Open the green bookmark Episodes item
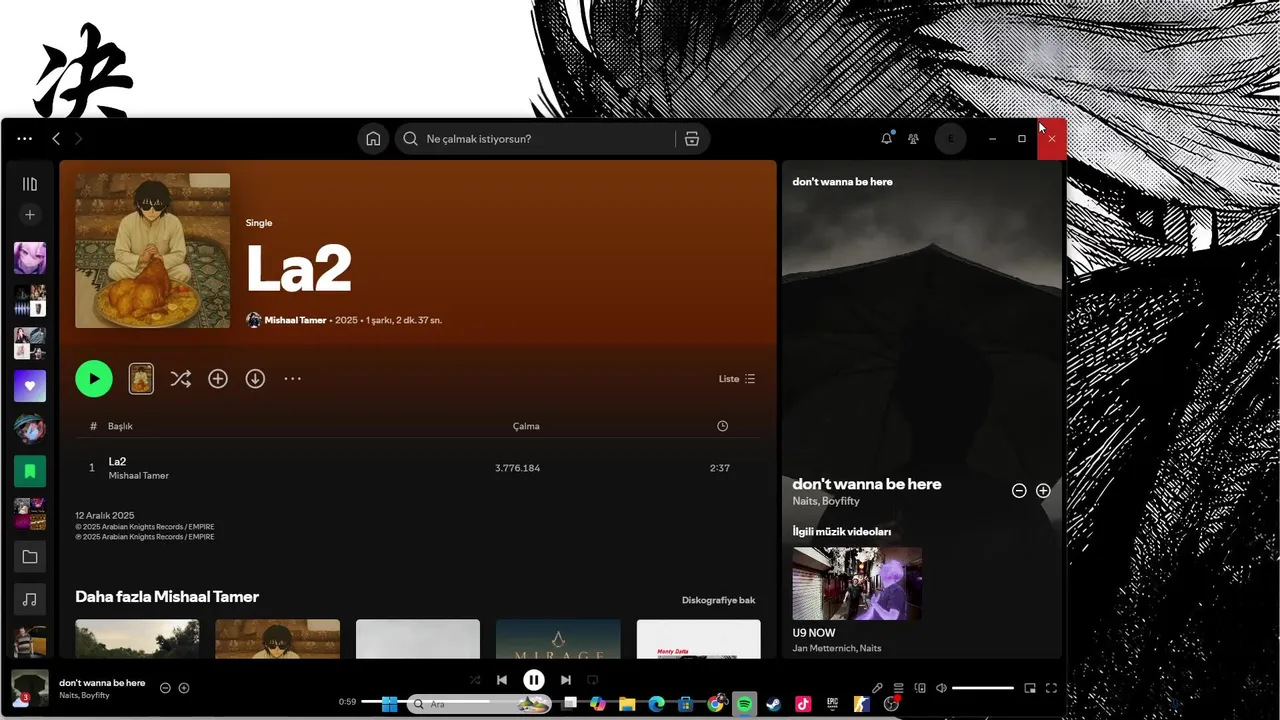1280x720 pixels. 30,471
